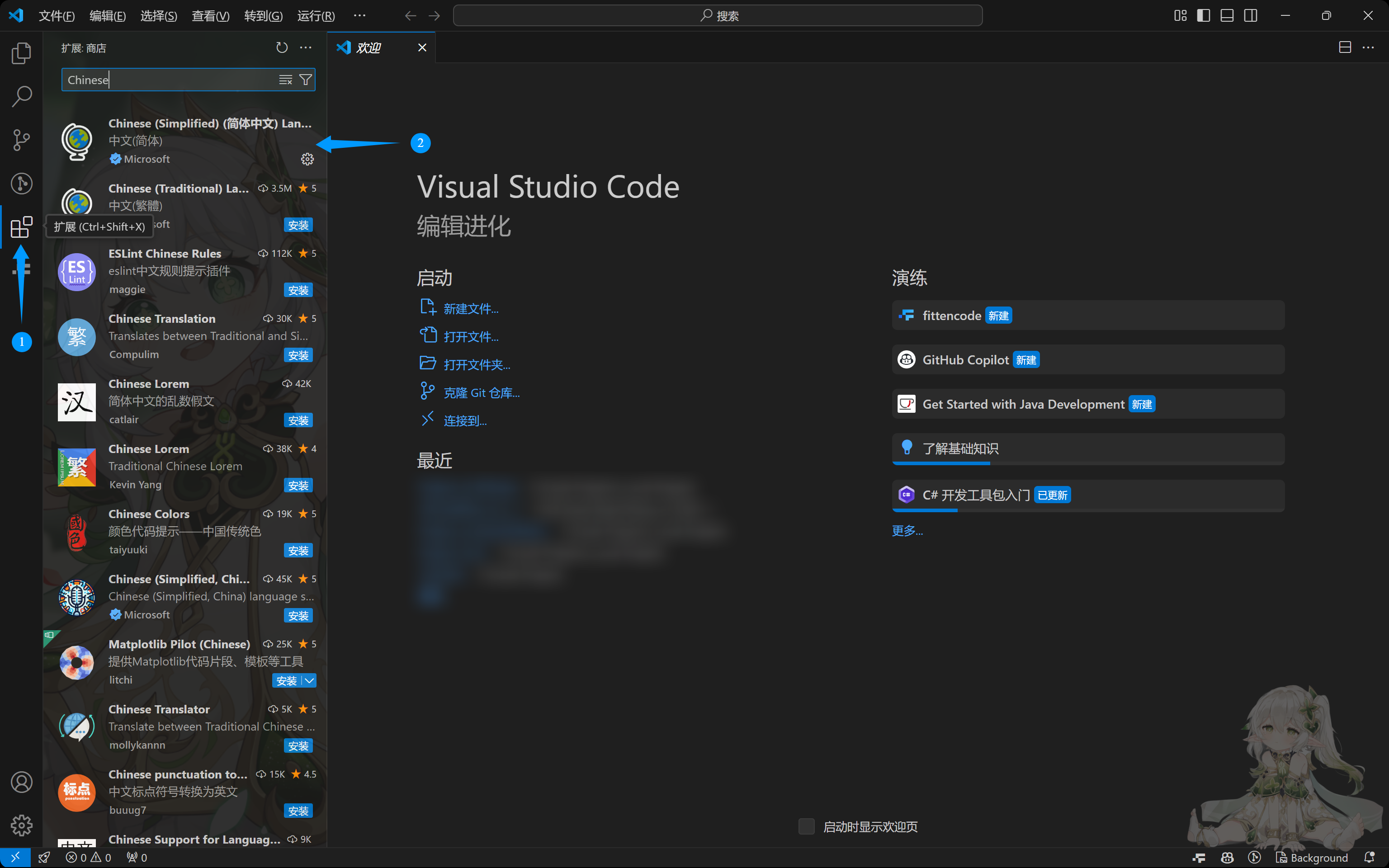Open the 转到(G) menu
This screenshot has height=868, width=1389.
coord(264,16)
